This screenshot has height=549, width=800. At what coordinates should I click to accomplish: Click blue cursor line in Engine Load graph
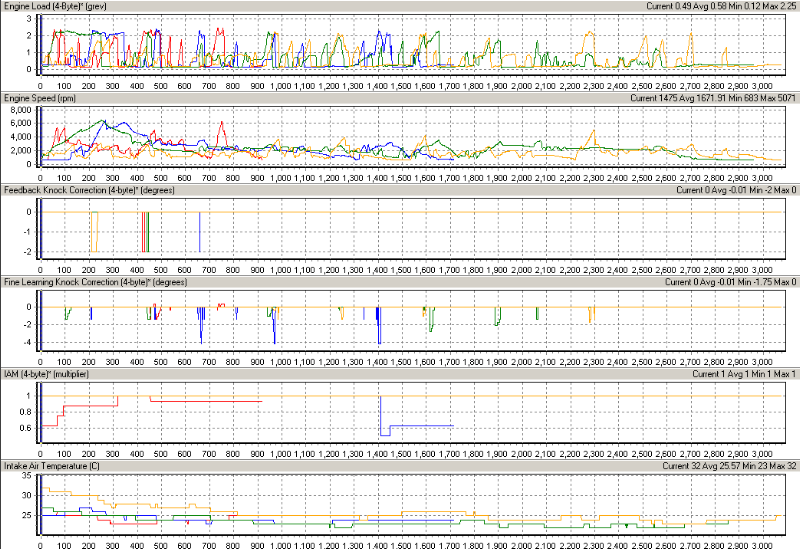[x=42, y=45]
